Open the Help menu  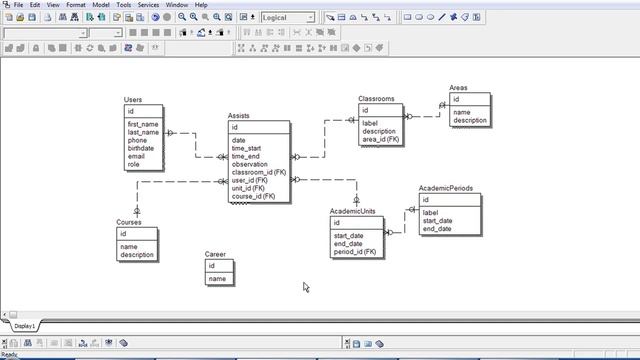[x=201, y=5]
